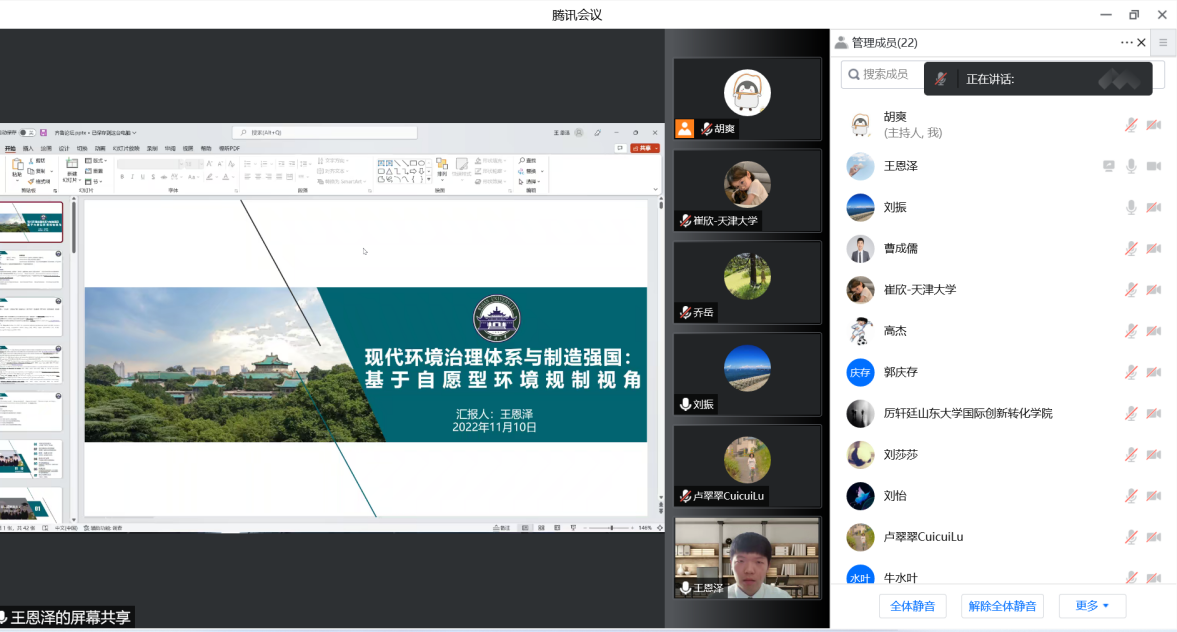Open the 设计 tab in the shared PowerPoint ribbon
The width and height of the screenshot is (1177, 632).
click(x=64, y=148)
